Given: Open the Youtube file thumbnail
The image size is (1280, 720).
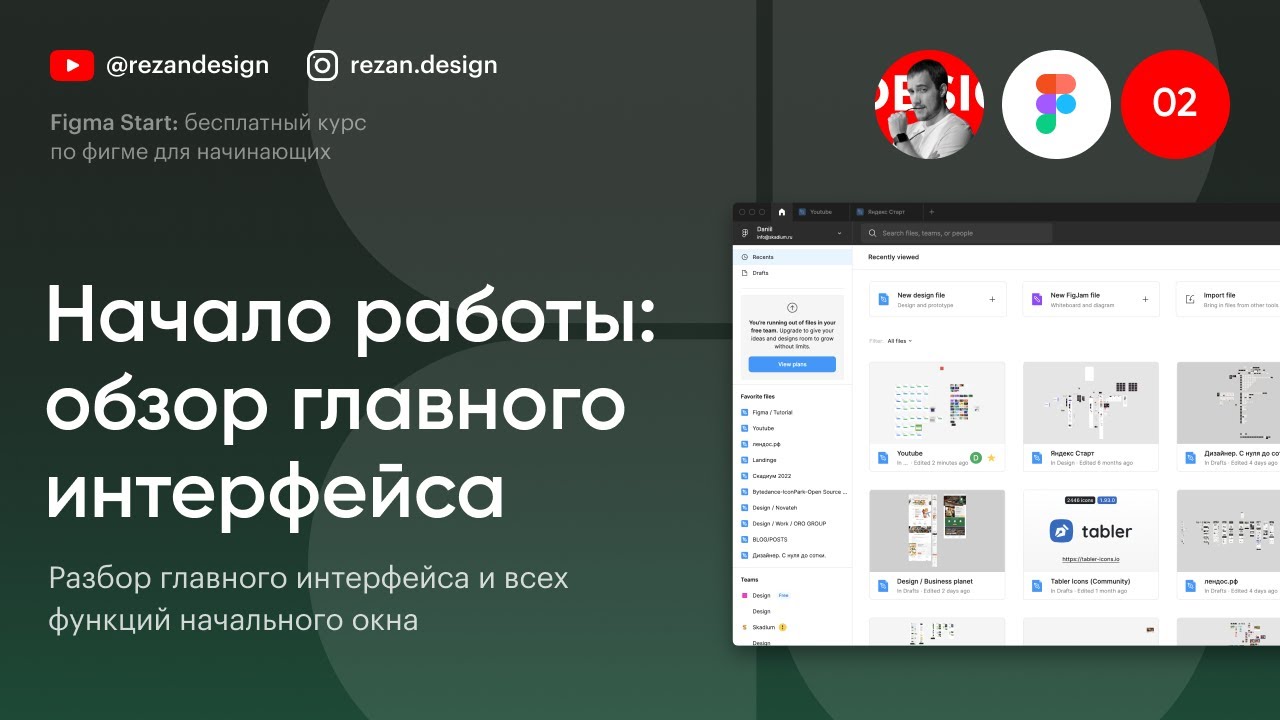Looking at the screenshot, I should click(937, 403).
